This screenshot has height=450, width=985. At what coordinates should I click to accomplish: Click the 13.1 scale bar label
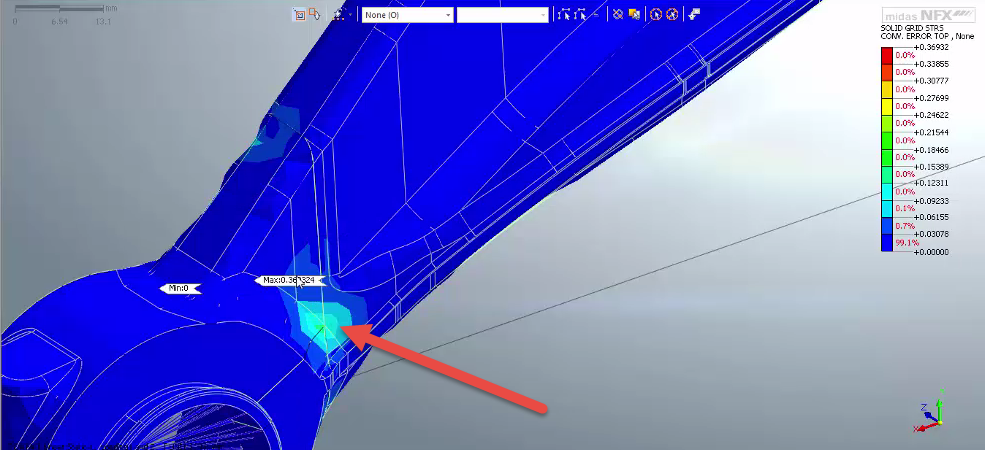(x=104, y=21)
